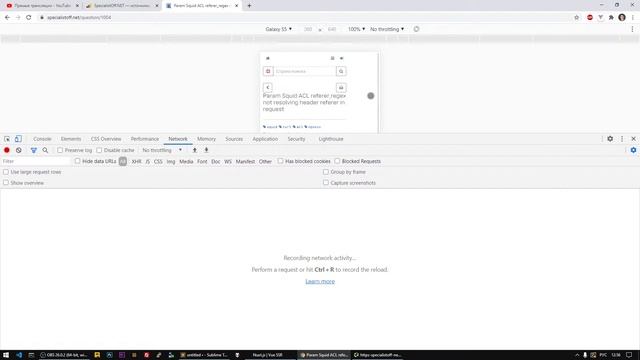Go back in browser history
This screenshot has width=640, height=360.
7,18
